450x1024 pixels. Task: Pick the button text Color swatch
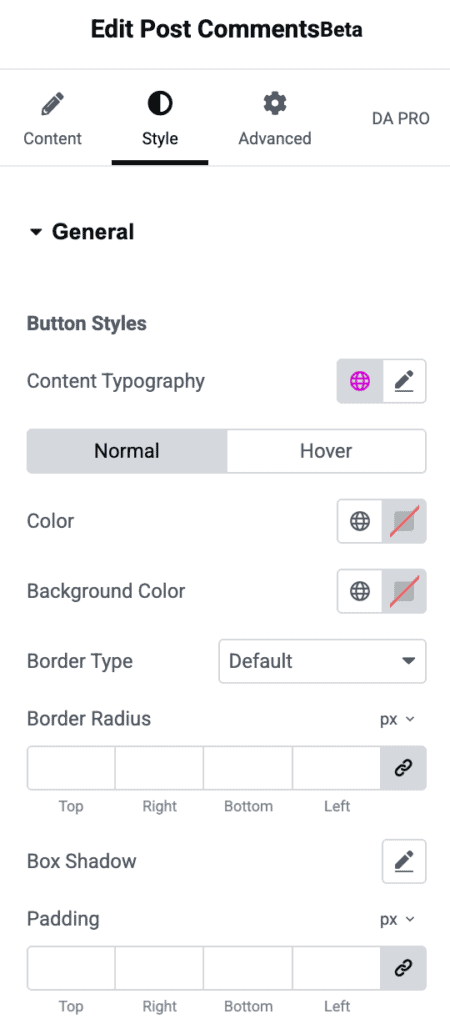(x=404, y=521)
